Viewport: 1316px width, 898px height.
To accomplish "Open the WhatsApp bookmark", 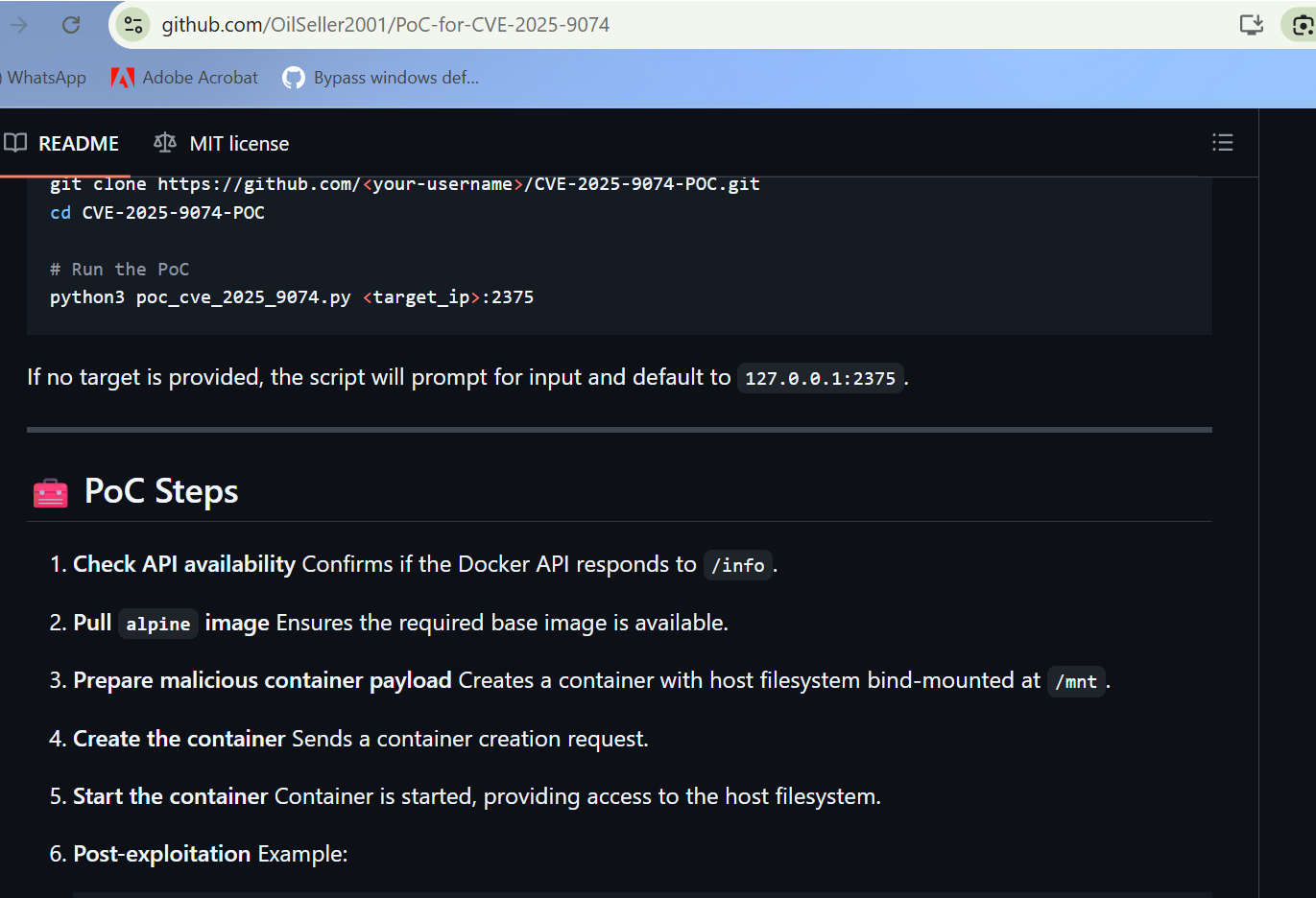I will tap(45, 78).
